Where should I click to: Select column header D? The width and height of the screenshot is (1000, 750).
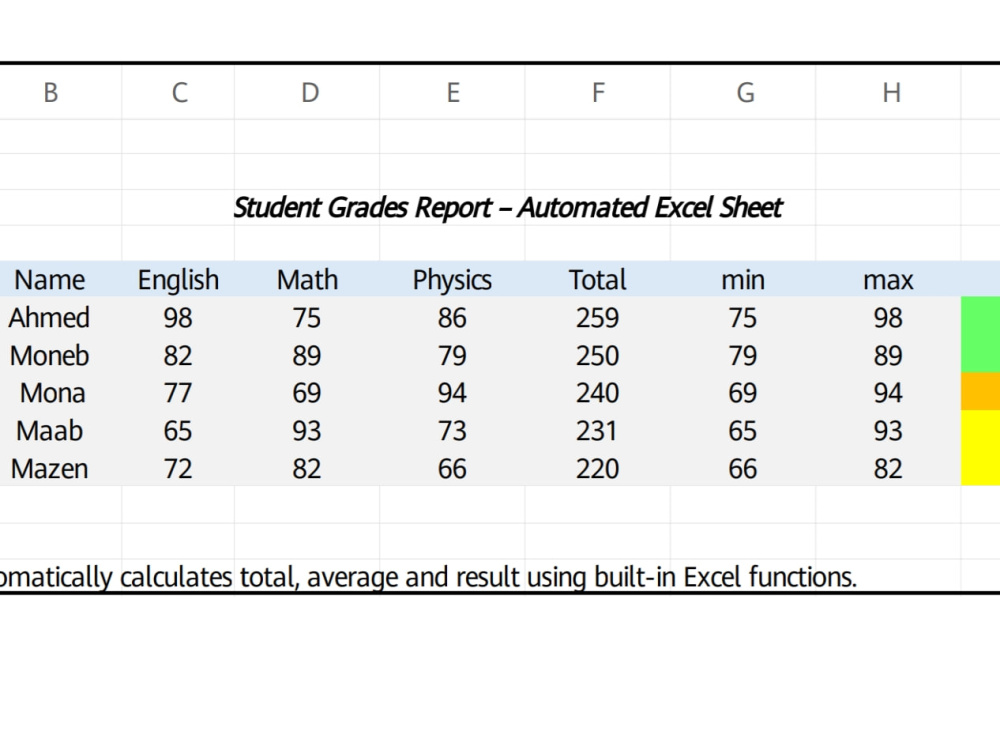307,92
